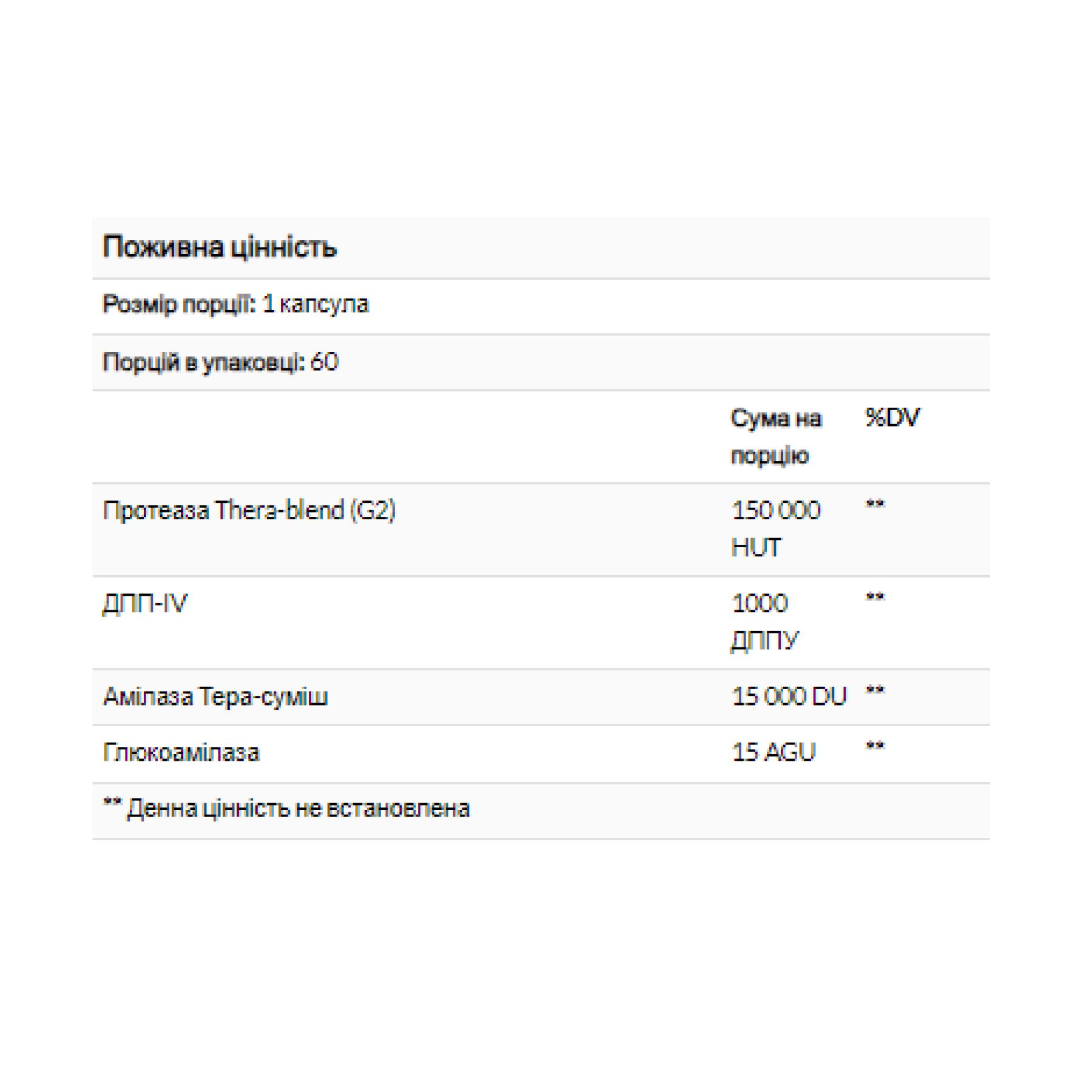Click the %DV asterisks in the ДПП-IV row
Screen dimensions: 1092x1092
(875, 598)
